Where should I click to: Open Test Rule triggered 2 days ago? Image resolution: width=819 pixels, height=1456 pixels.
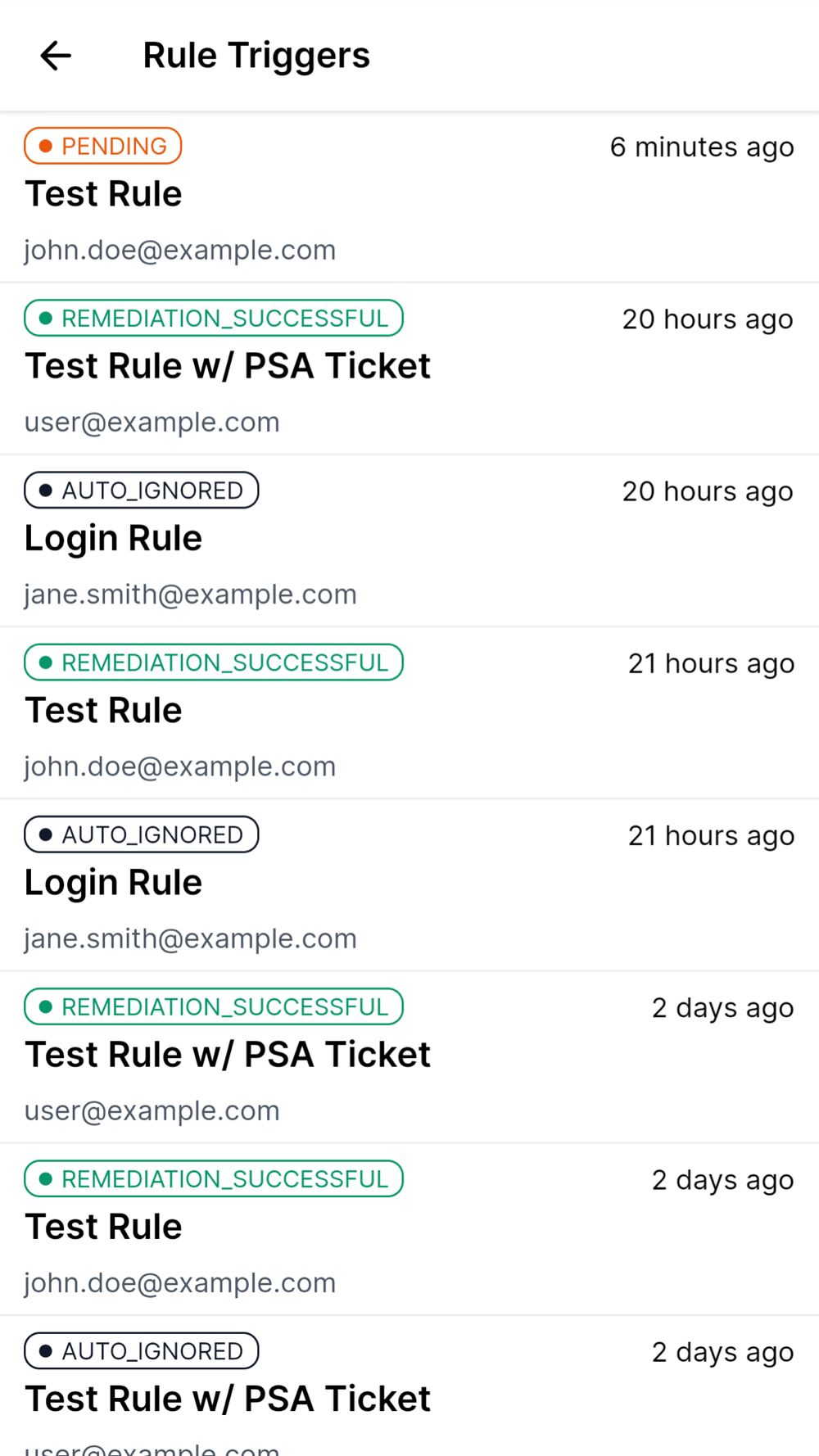409,1229
